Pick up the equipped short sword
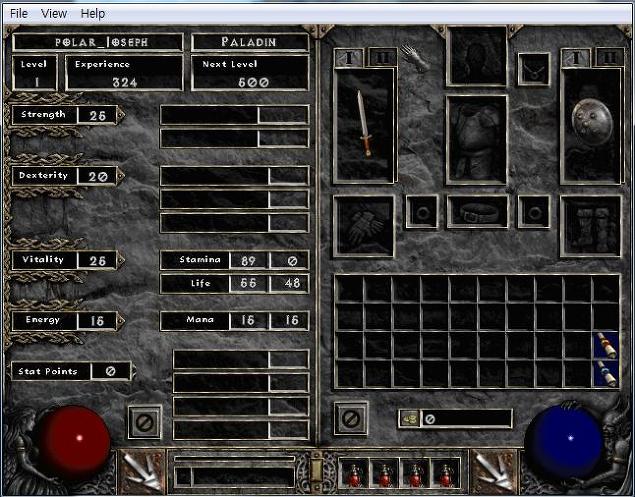This screenshot has height=497, width=635. click(x=365, y=126)
